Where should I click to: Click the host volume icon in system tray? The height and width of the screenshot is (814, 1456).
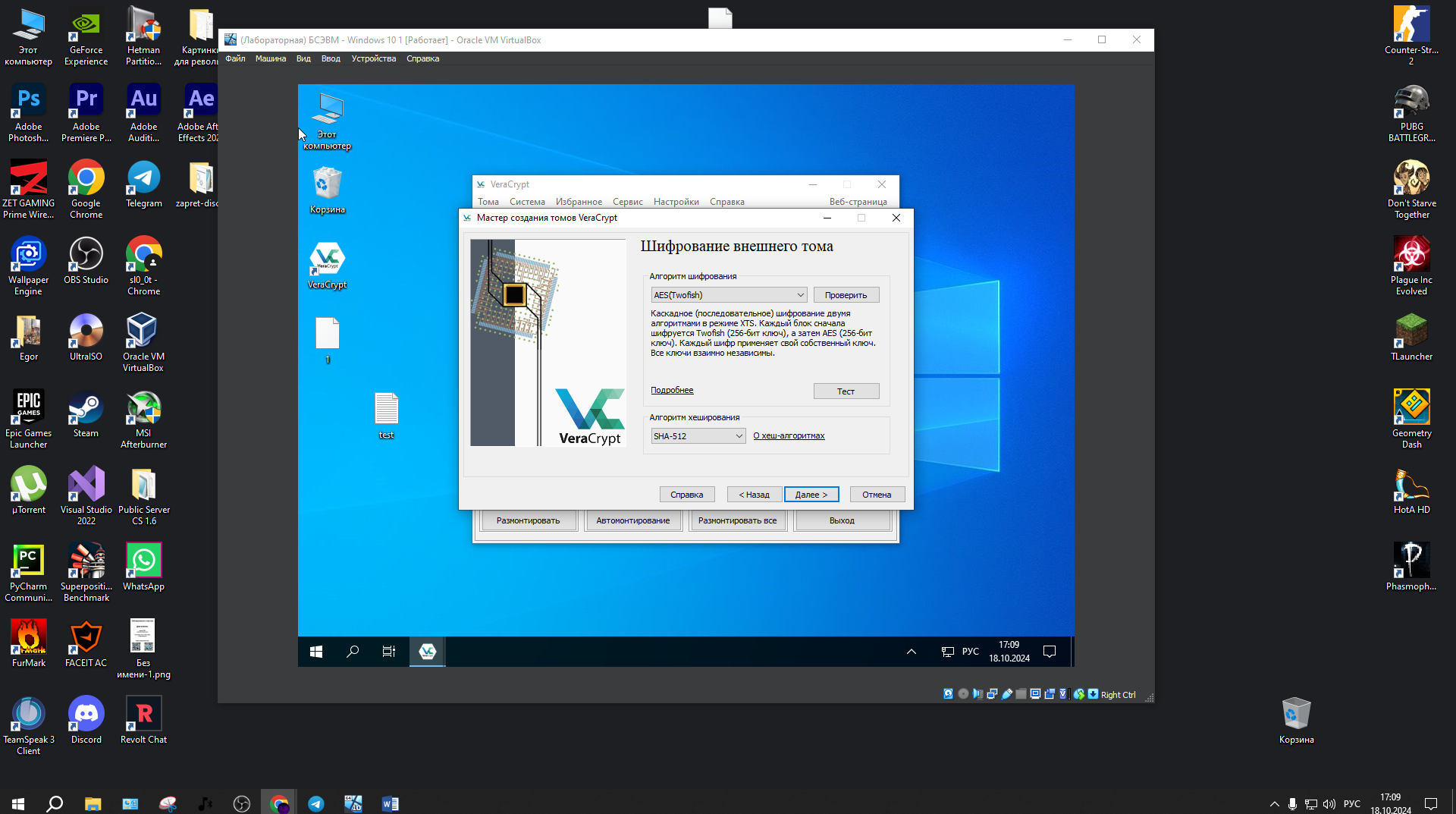1329,804
